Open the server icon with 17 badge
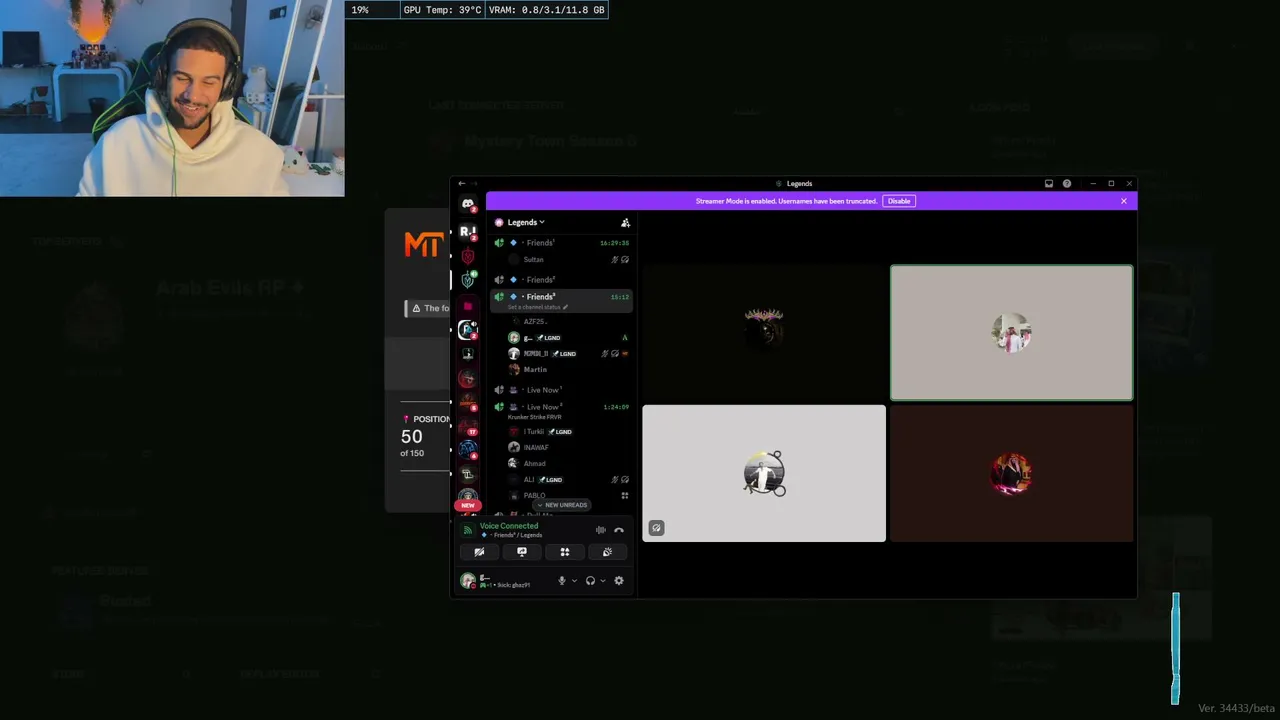This screenshot has height=720, width=1280. click(467, 426)
